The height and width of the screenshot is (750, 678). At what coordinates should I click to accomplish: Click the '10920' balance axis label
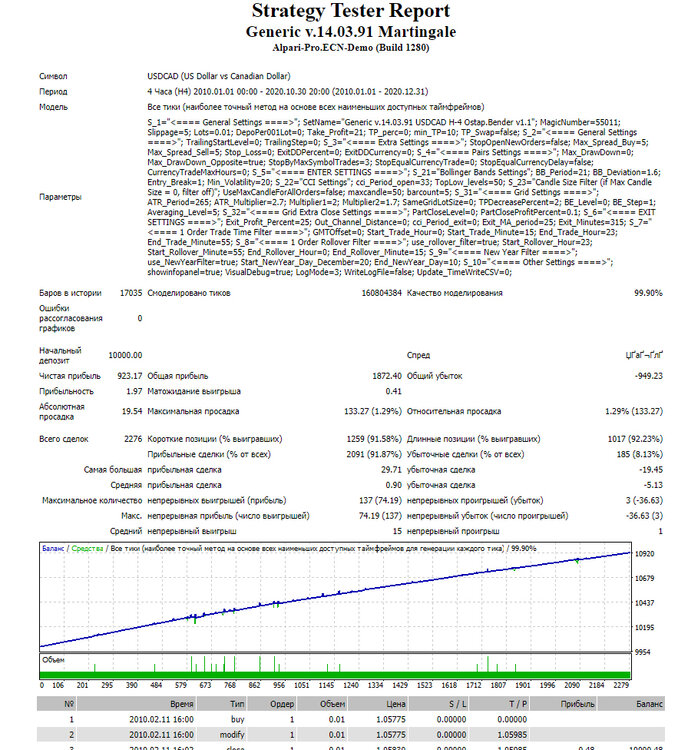[644, 553]
